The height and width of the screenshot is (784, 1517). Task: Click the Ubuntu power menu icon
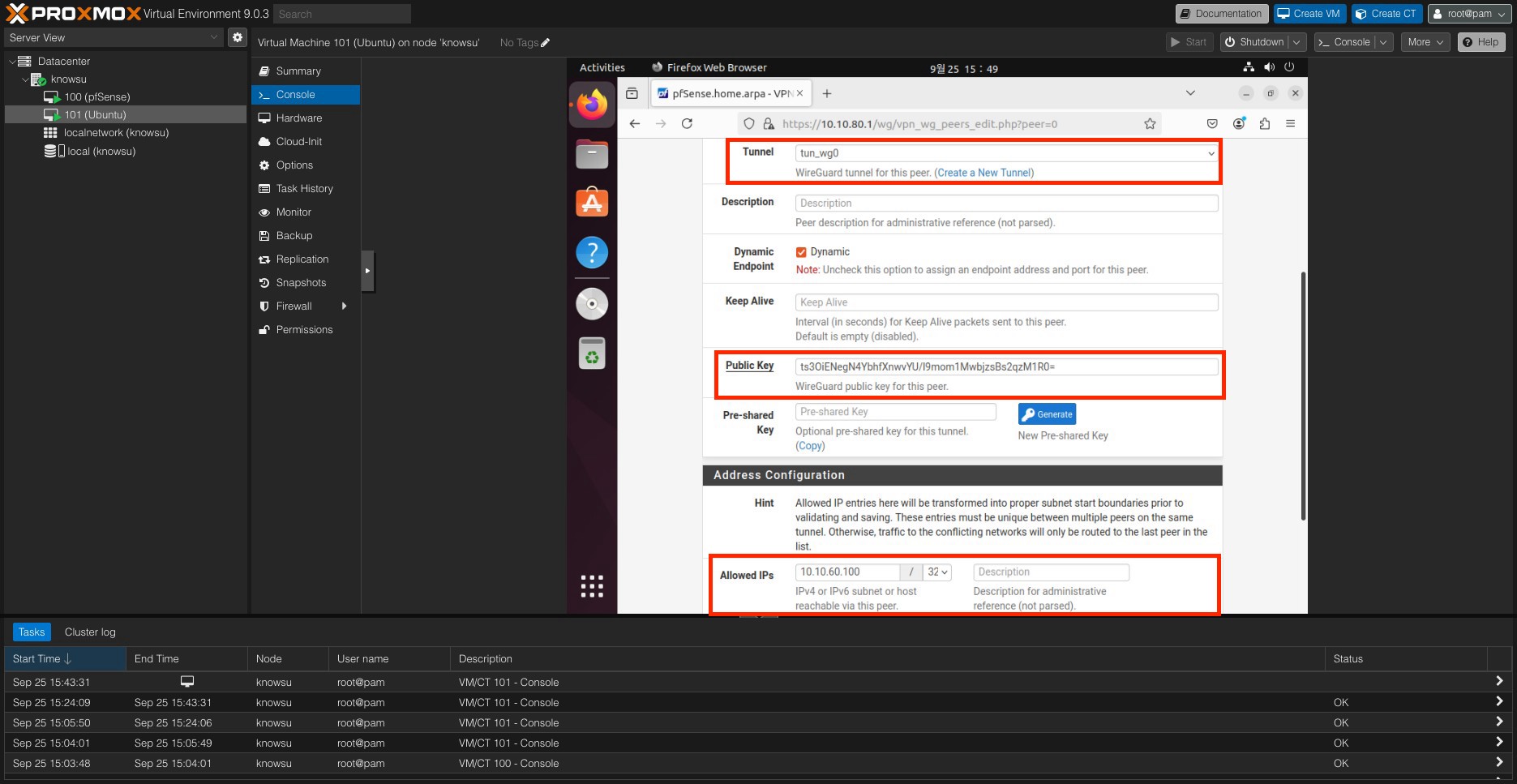(x=1289, y=67)
